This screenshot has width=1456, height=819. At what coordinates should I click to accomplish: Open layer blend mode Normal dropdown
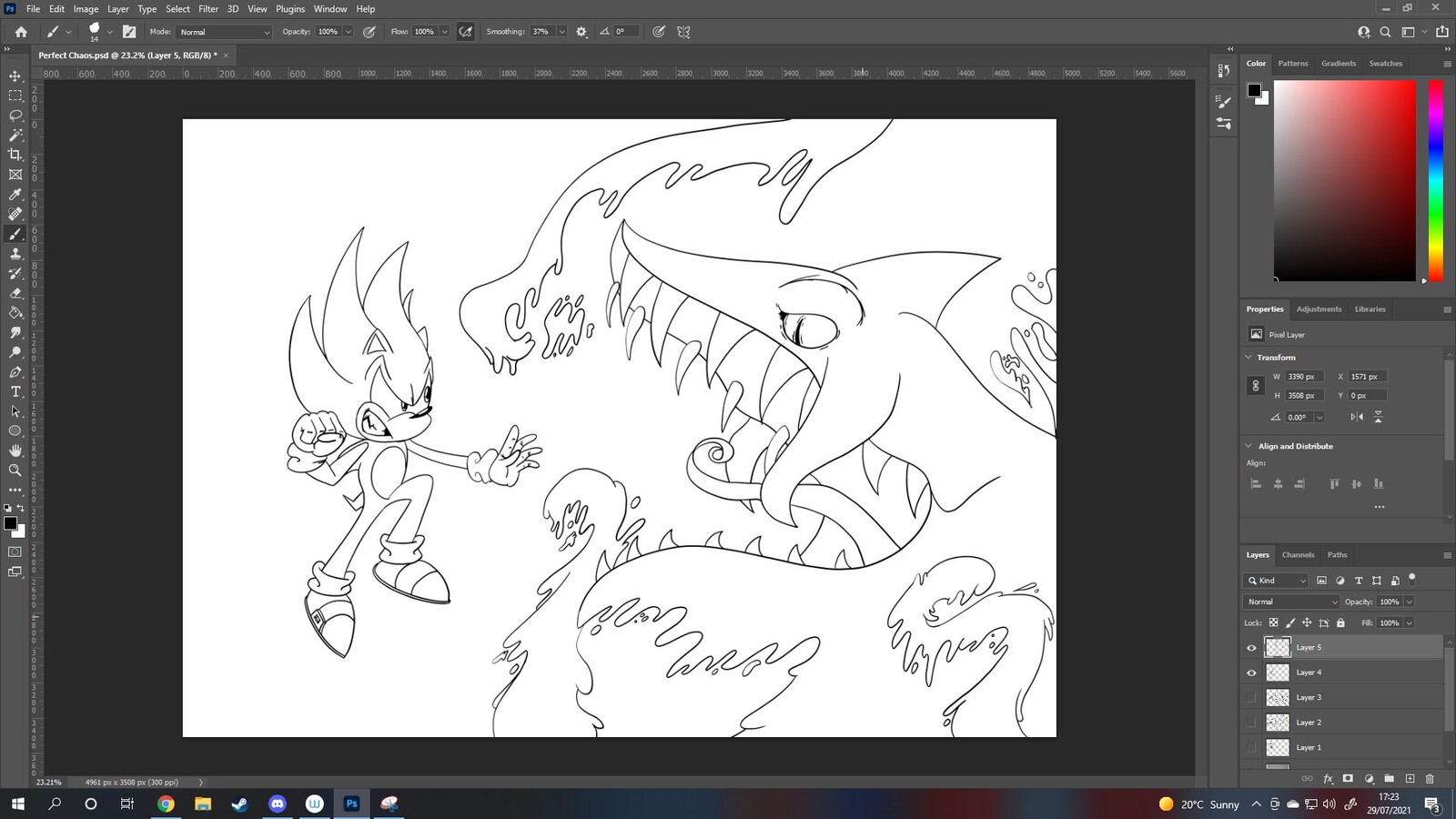[x=1291, y=602]
